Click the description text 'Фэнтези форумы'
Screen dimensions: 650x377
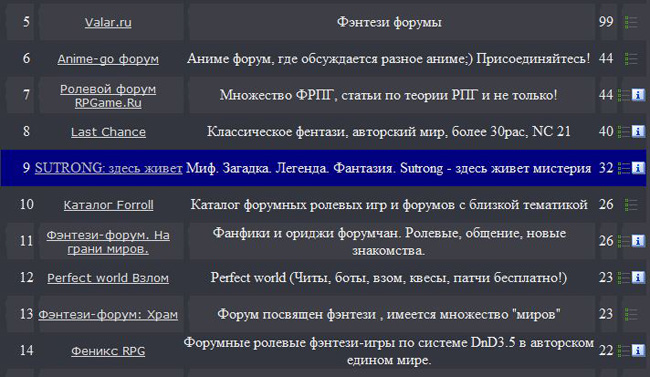tap(389, 22)
